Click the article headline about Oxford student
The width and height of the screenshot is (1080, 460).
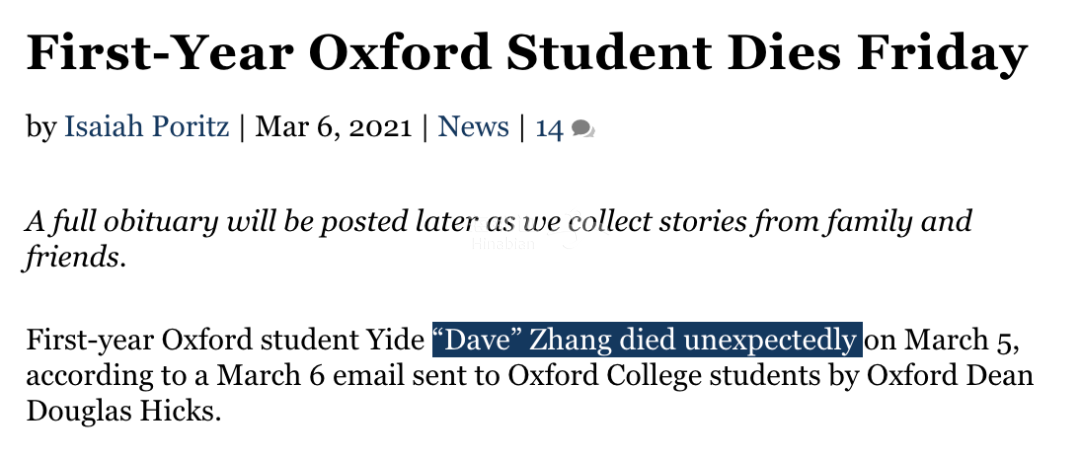point(527,53)
